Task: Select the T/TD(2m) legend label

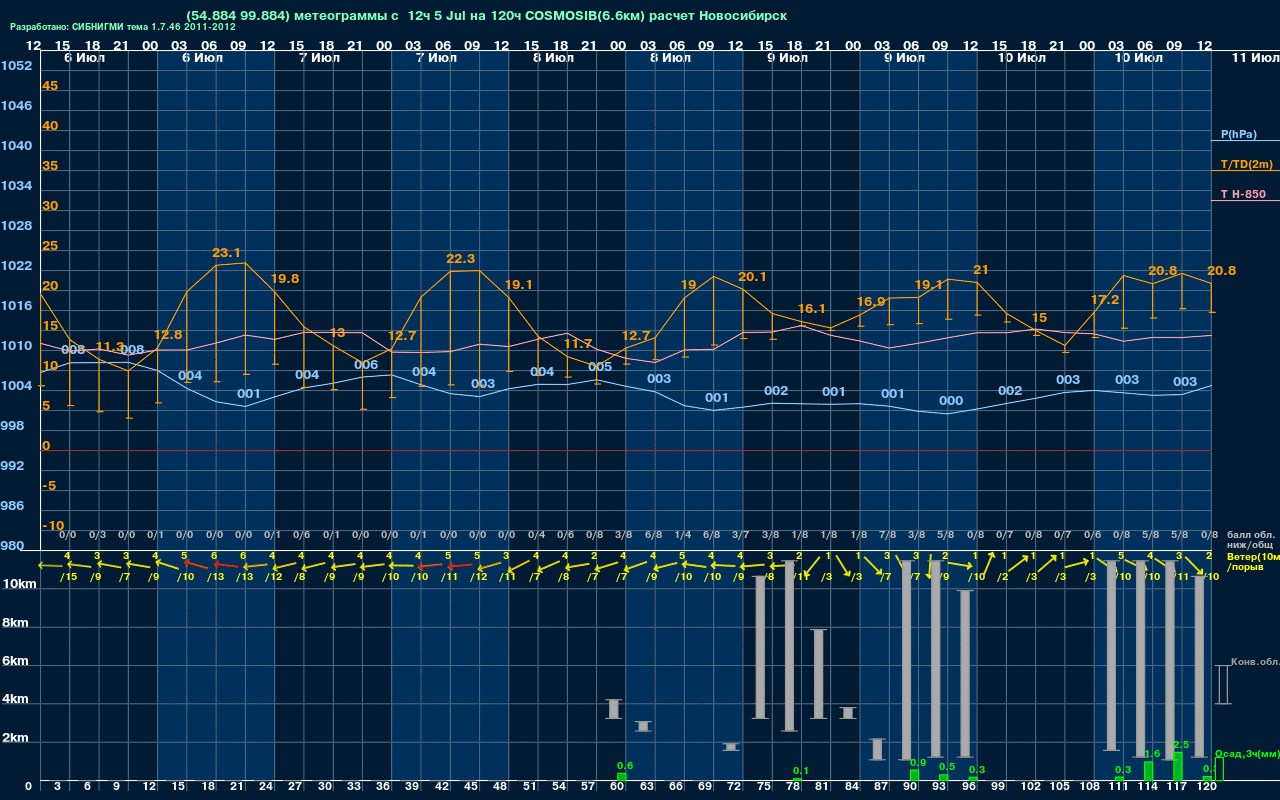Action: (1247, 164)
